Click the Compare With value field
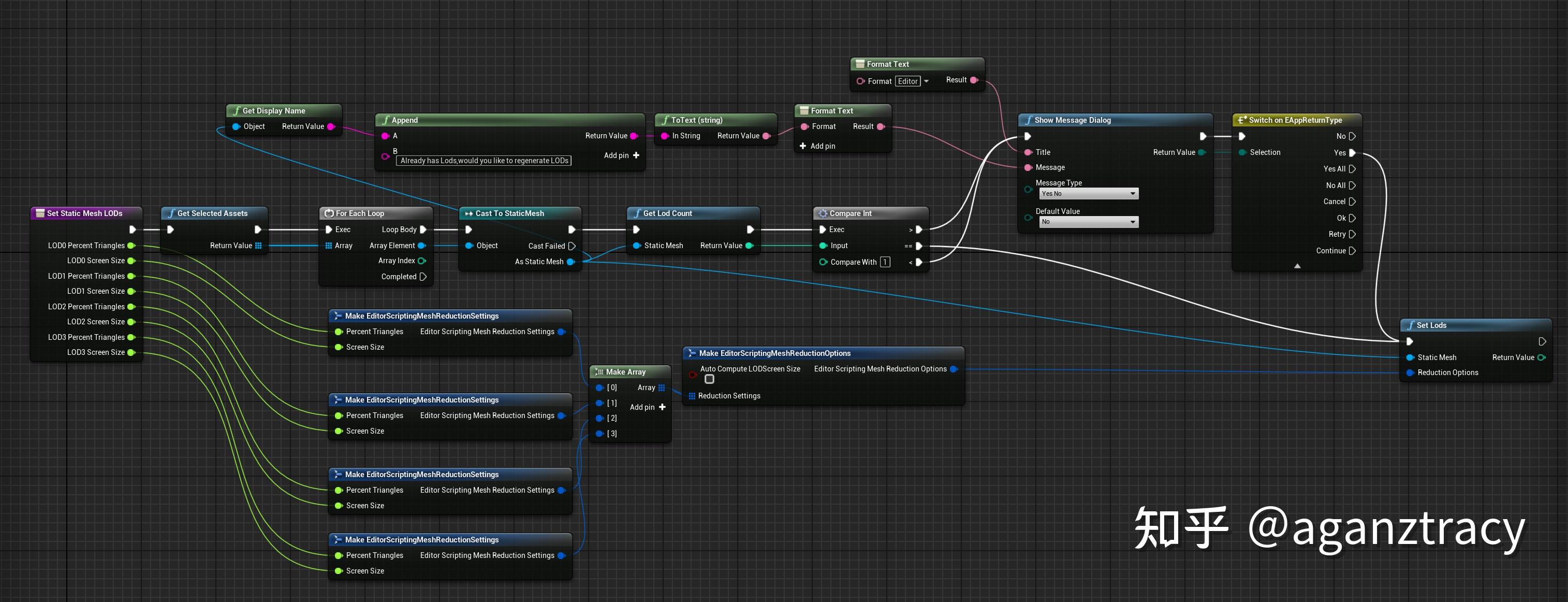This screenshot has width=1568, height=602. 885,262
